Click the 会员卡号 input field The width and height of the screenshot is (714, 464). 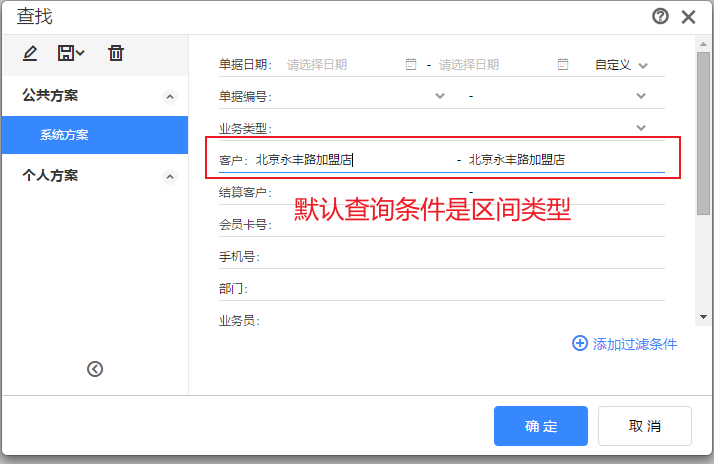pyautogui.click(x=469, y=224)
